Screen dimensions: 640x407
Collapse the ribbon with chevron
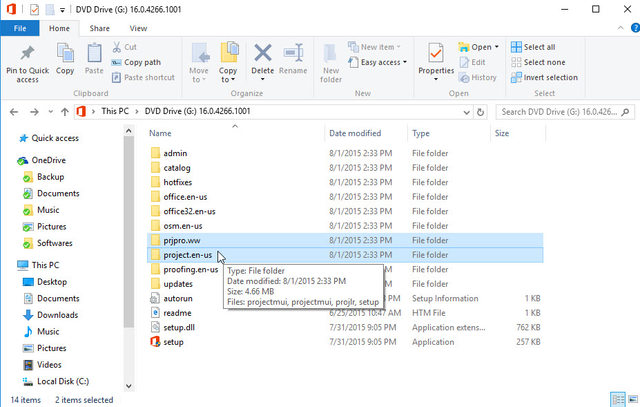click(x=620, y=28)
